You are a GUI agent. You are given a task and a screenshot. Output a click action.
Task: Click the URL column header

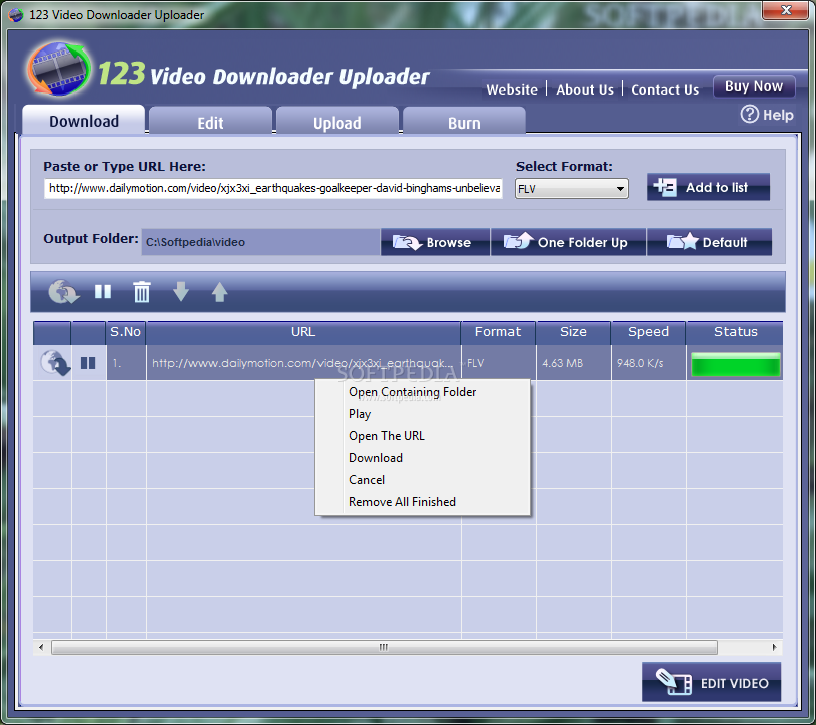tap(303, 332)
